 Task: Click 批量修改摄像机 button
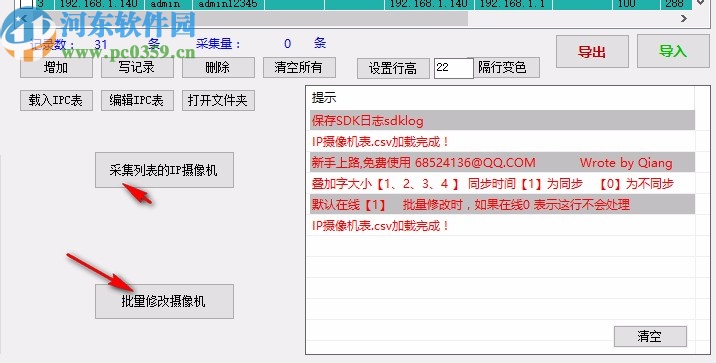tap(164, 301)
